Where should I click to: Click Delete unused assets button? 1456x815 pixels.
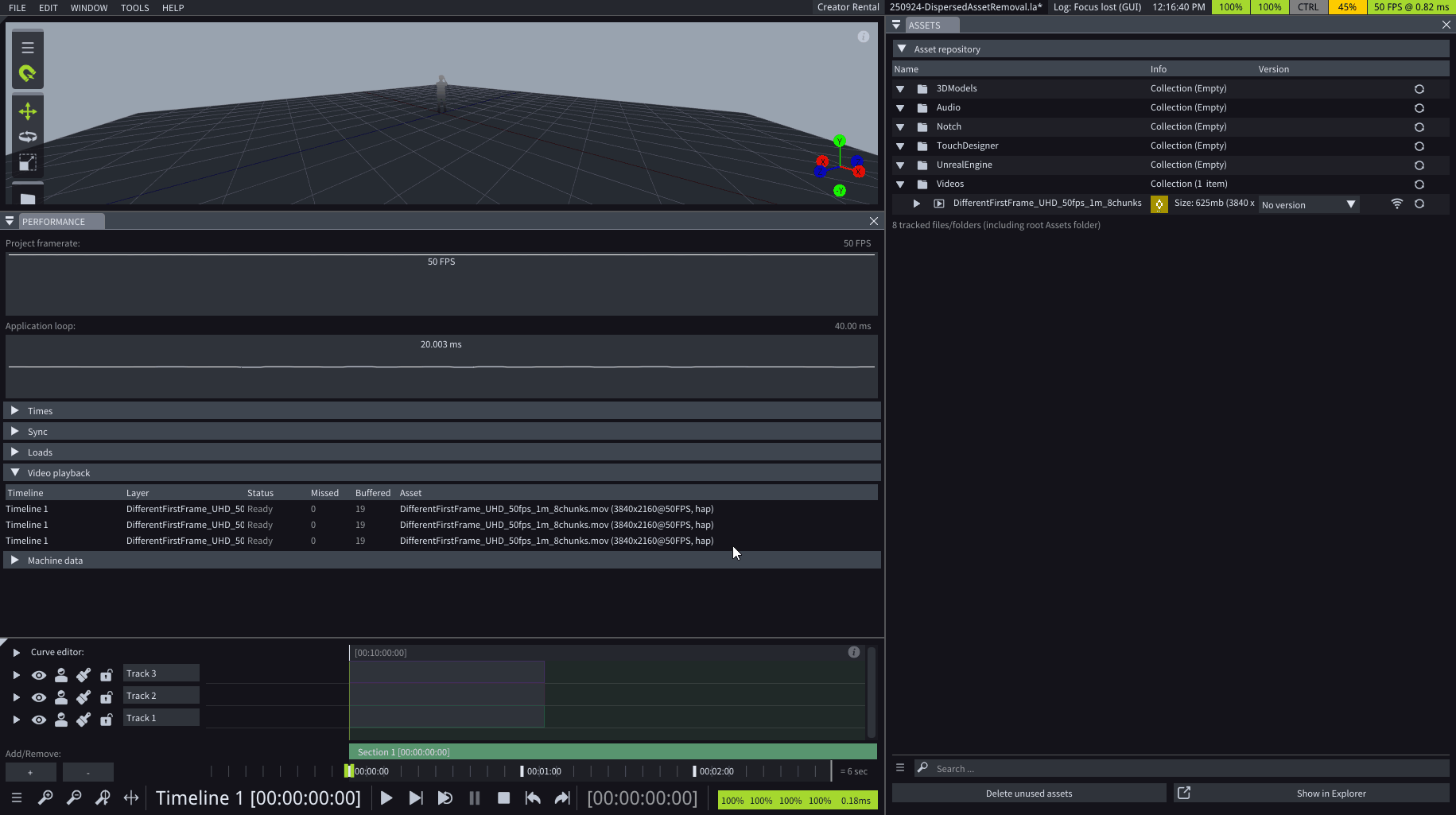1028,794
